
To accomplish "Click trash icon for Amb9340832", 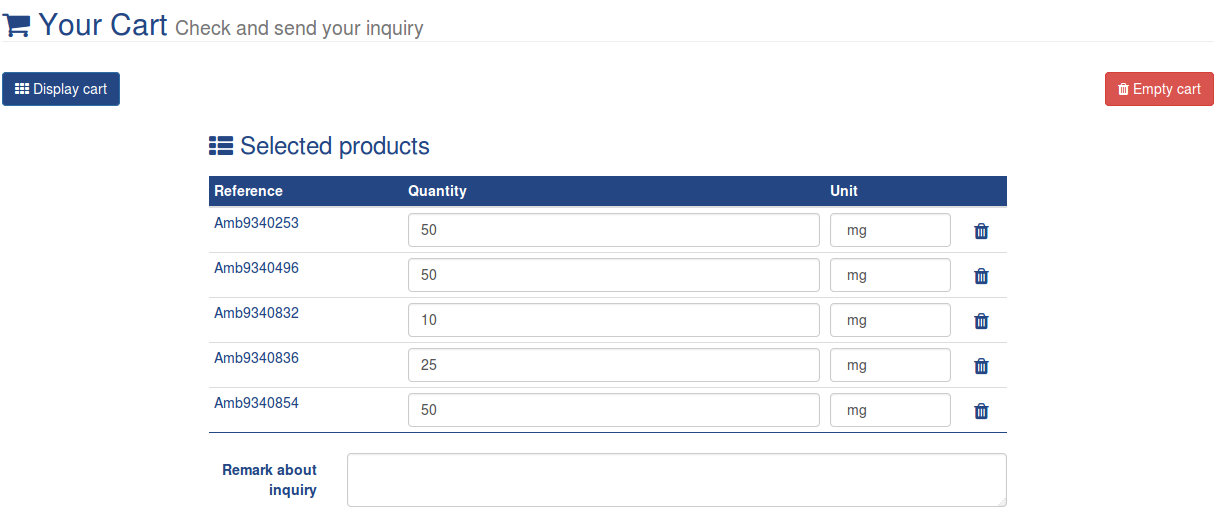I will tap(981, 321).
